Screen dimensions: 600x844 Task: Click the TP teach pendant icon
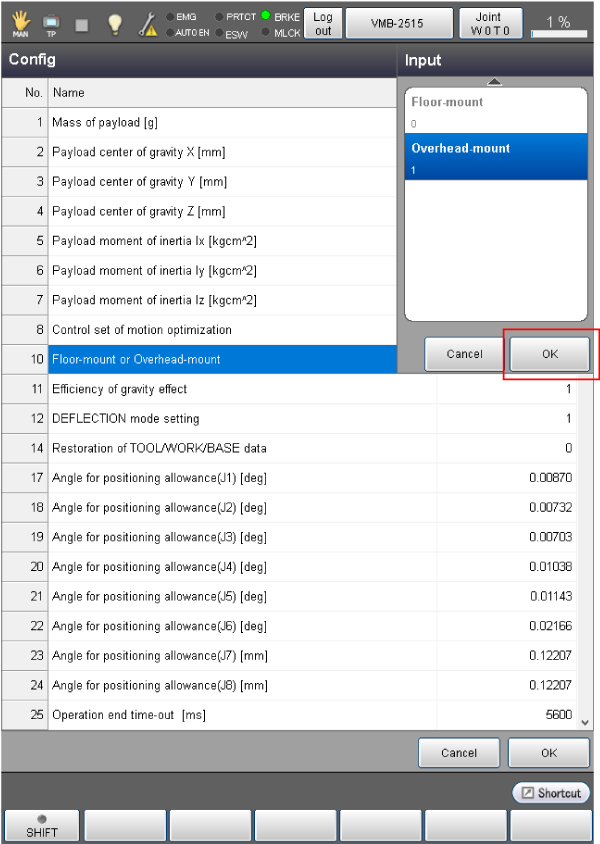coord(50,22)
